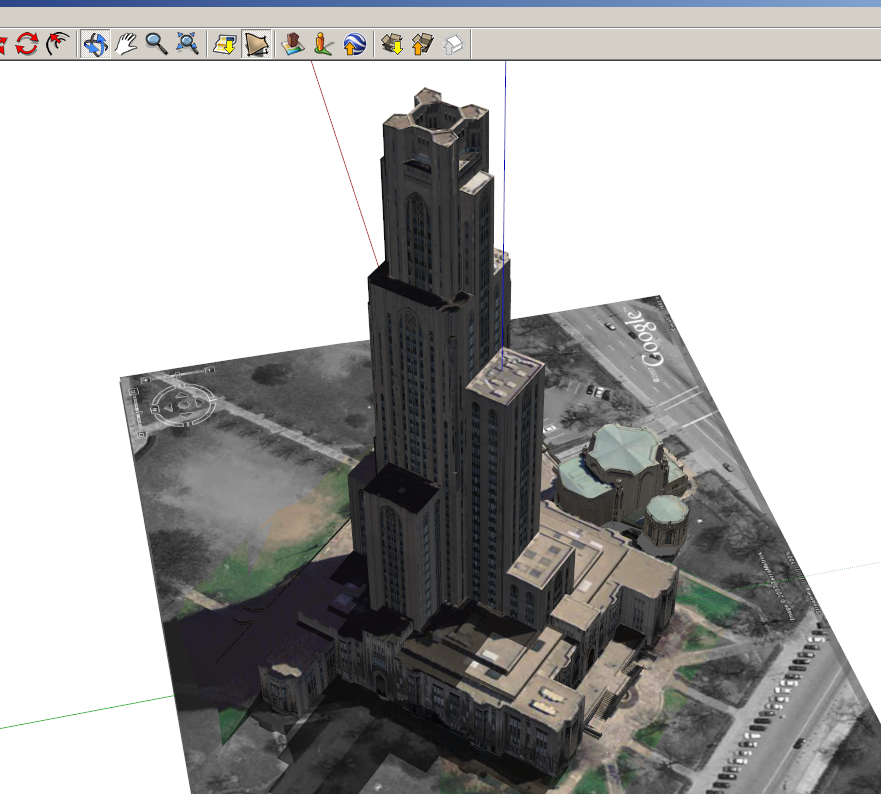Click Share Model box with up arrow

click(423, 44)
